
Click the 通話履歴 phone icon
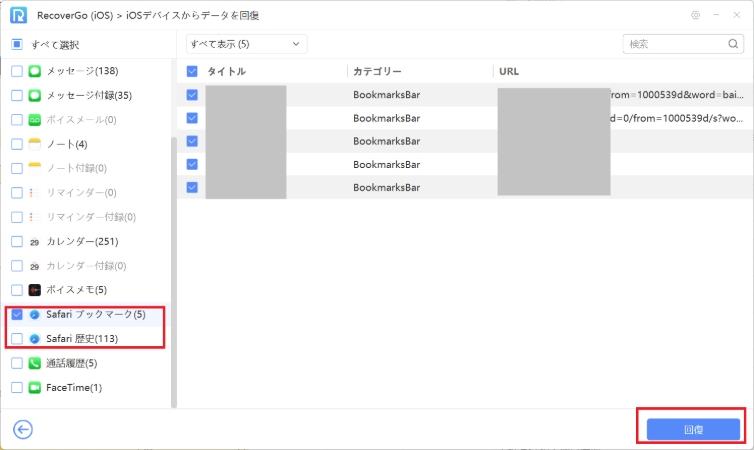click(x=35, y=363)
